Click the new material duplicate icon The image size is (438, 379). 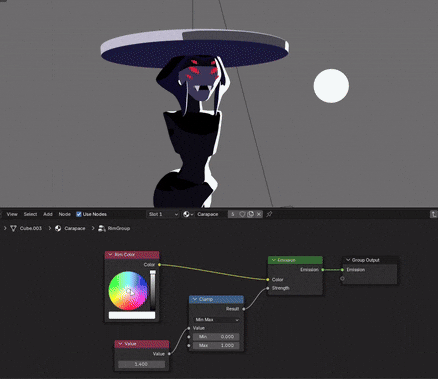[x=251, y=214]
